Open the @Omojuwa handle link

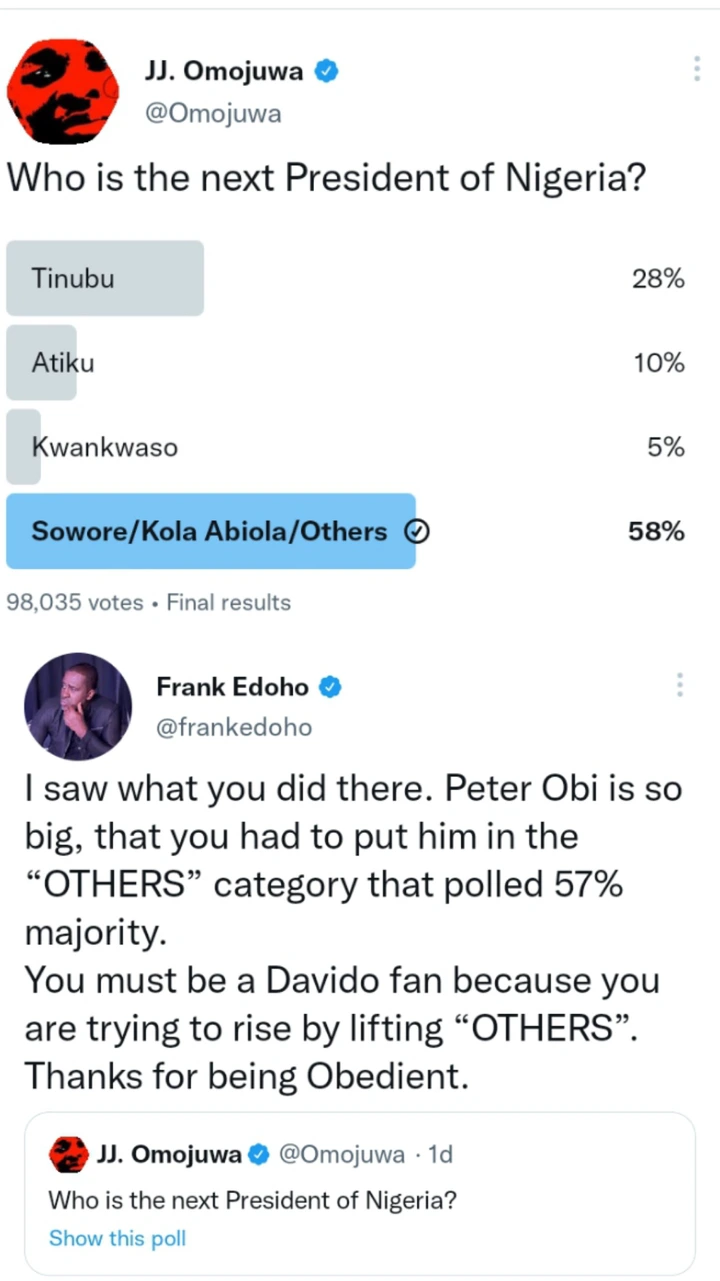213,114
